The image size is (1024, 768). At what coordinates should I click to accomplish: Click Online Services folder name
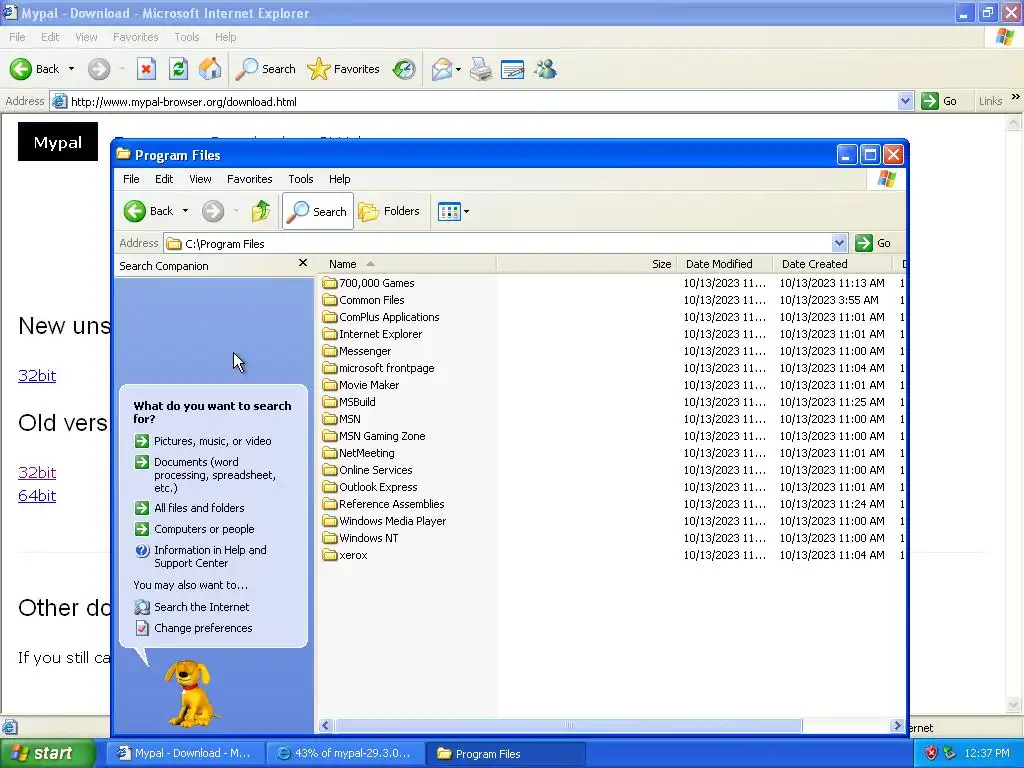click(376, 470)
